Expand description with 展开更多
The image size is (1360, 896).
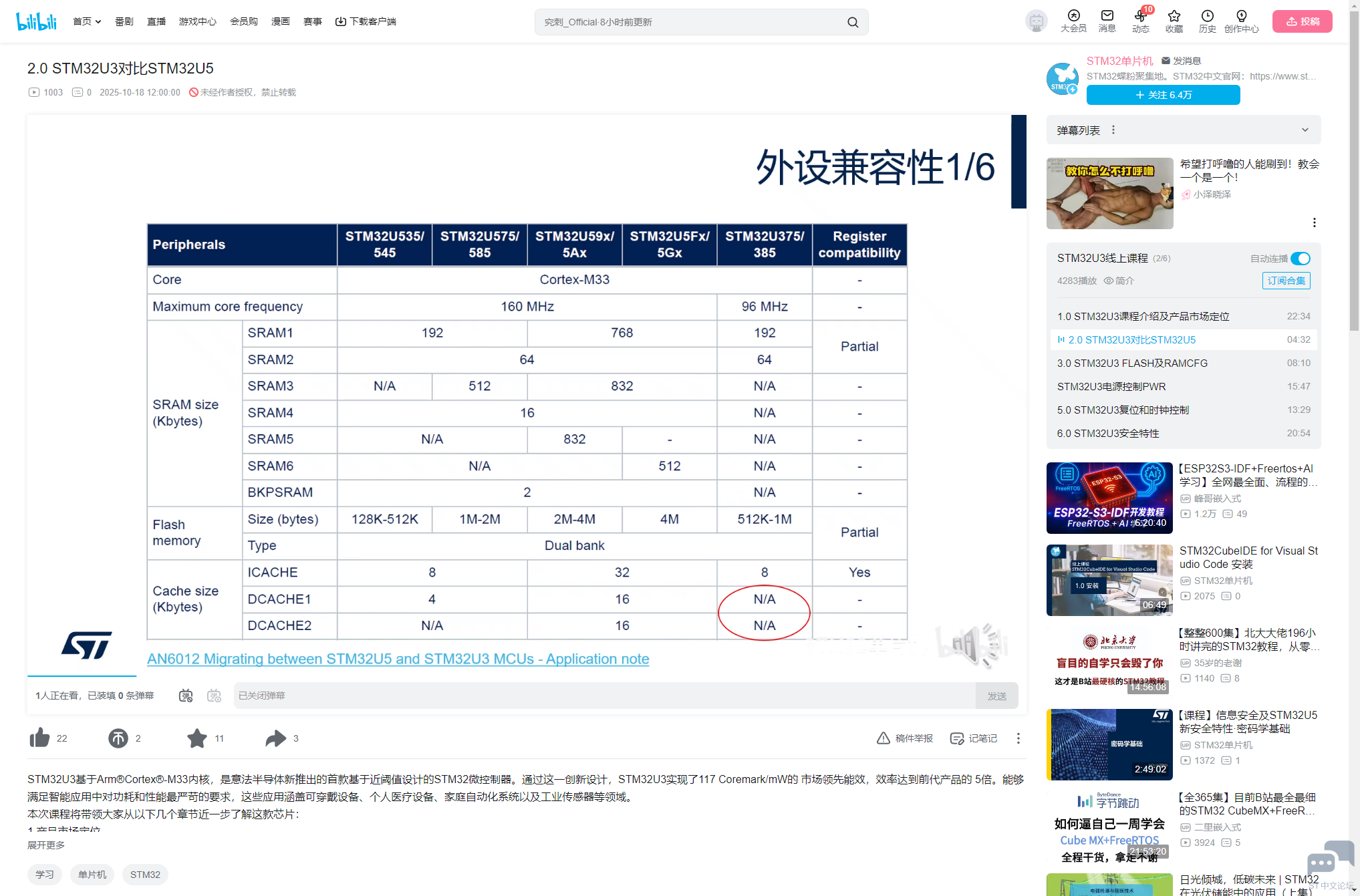(x=46, y=845)
